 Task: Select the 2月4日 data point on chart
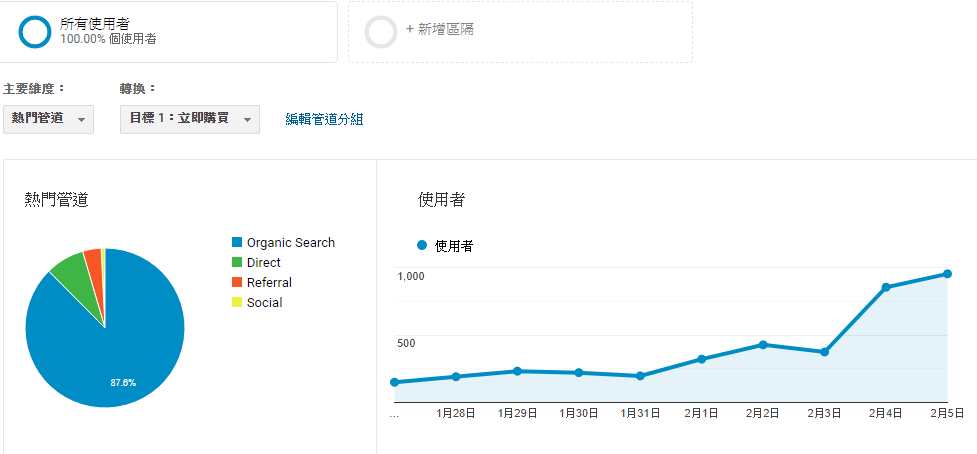pos(886,288)
